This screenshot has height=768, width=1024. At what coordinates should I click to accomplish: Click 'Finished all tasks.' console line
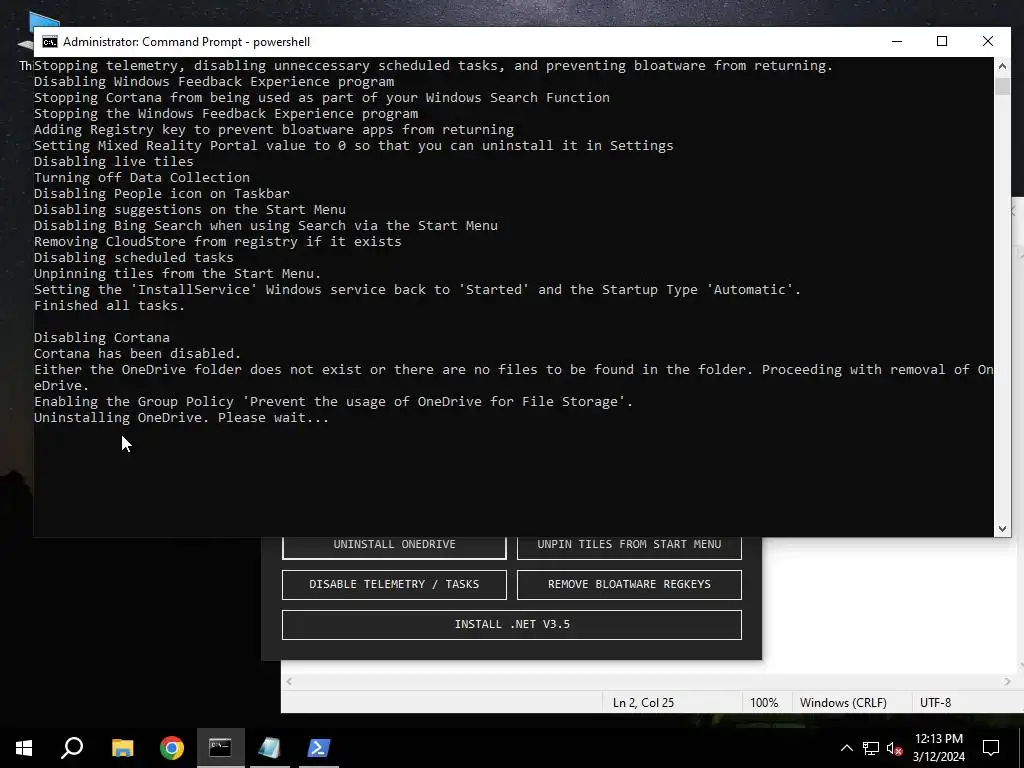pyautogui.click(x=109, y=306)
